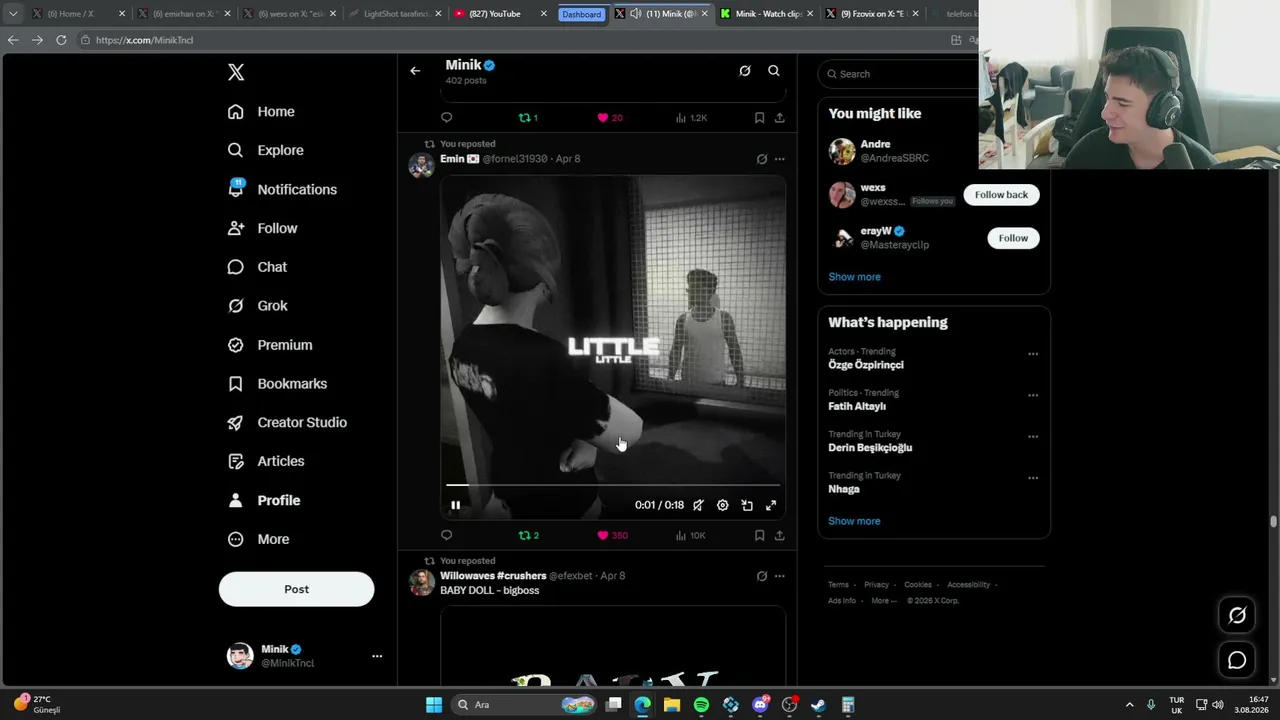Undo repost on Emin's post

528,535
